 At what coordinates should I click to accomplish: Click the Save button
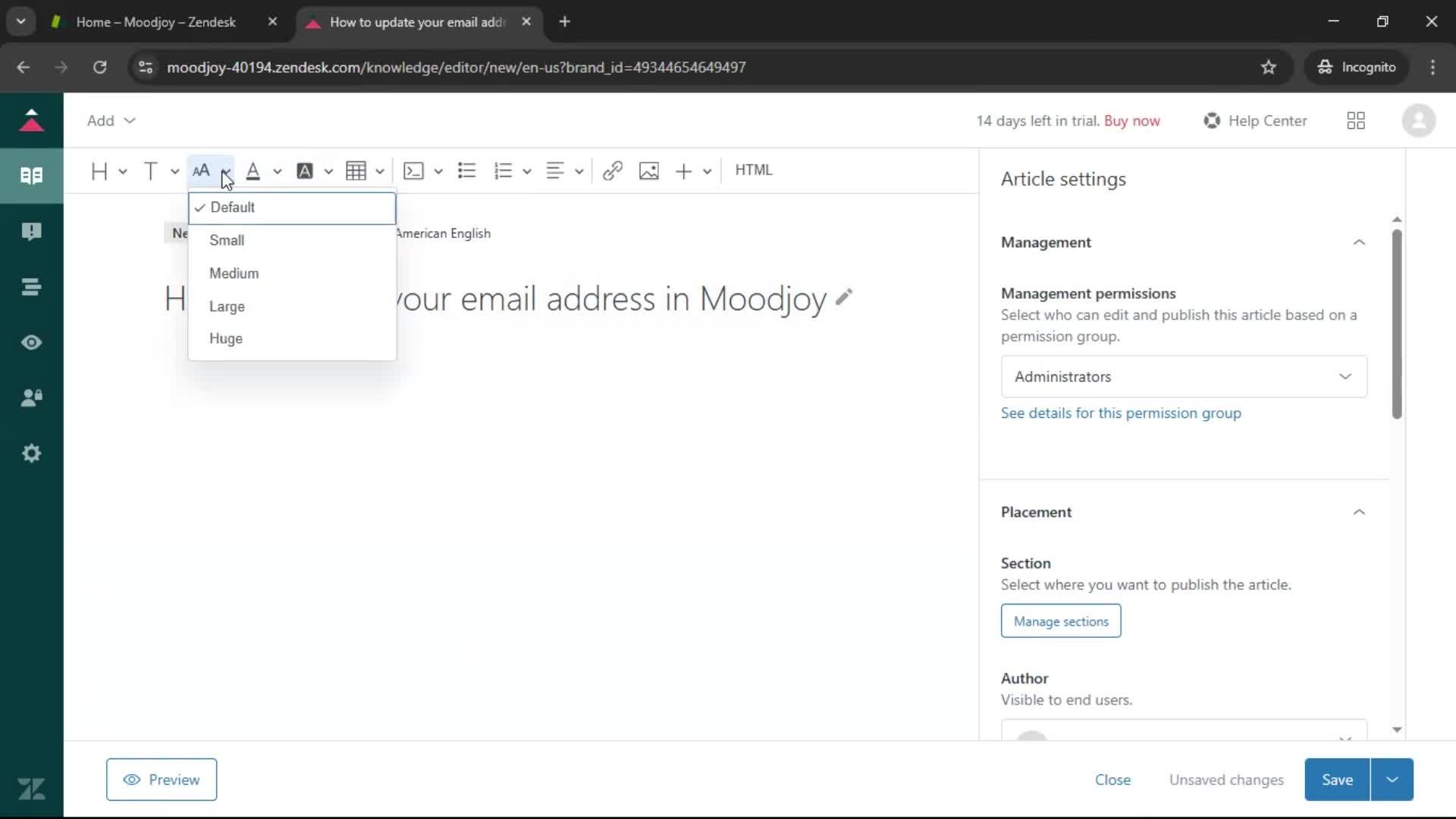(1337, 780)
